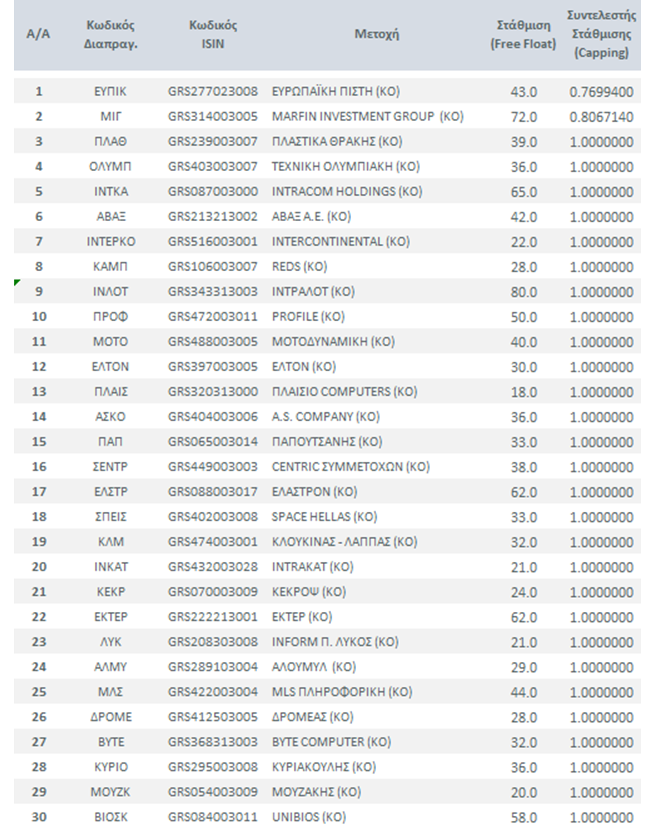Click 'PROFILE (ΚΟ)' stock name
Viewport: 645px width, 824px height.
pyautogui.click(x=308, y=316)
